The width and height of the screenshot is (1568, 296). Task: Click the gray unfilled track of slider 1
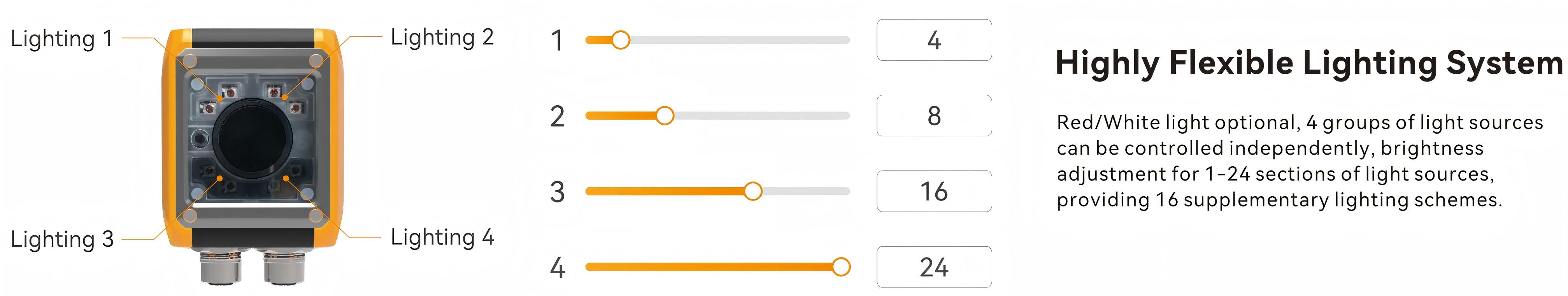click(x=740, y=40)
